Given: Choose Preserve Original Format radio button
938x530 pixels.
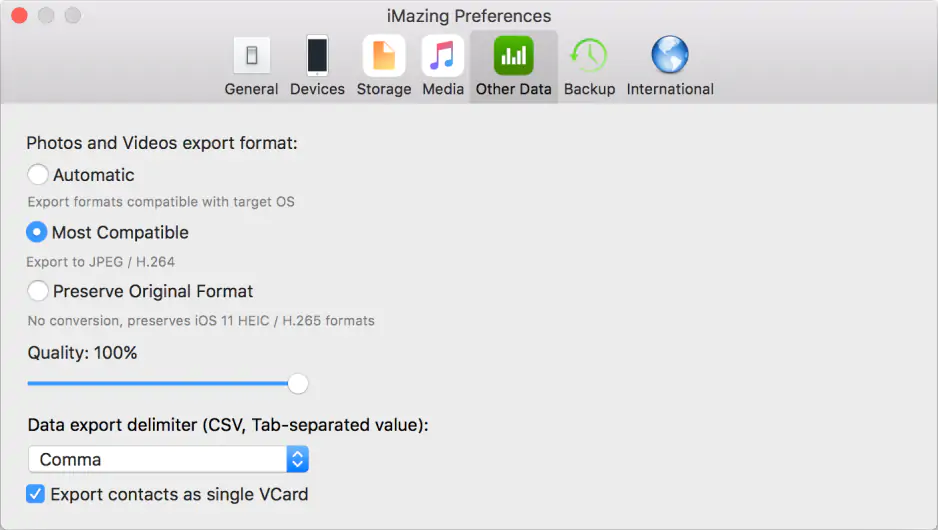Looking at the screenshot, I should 38,291.
